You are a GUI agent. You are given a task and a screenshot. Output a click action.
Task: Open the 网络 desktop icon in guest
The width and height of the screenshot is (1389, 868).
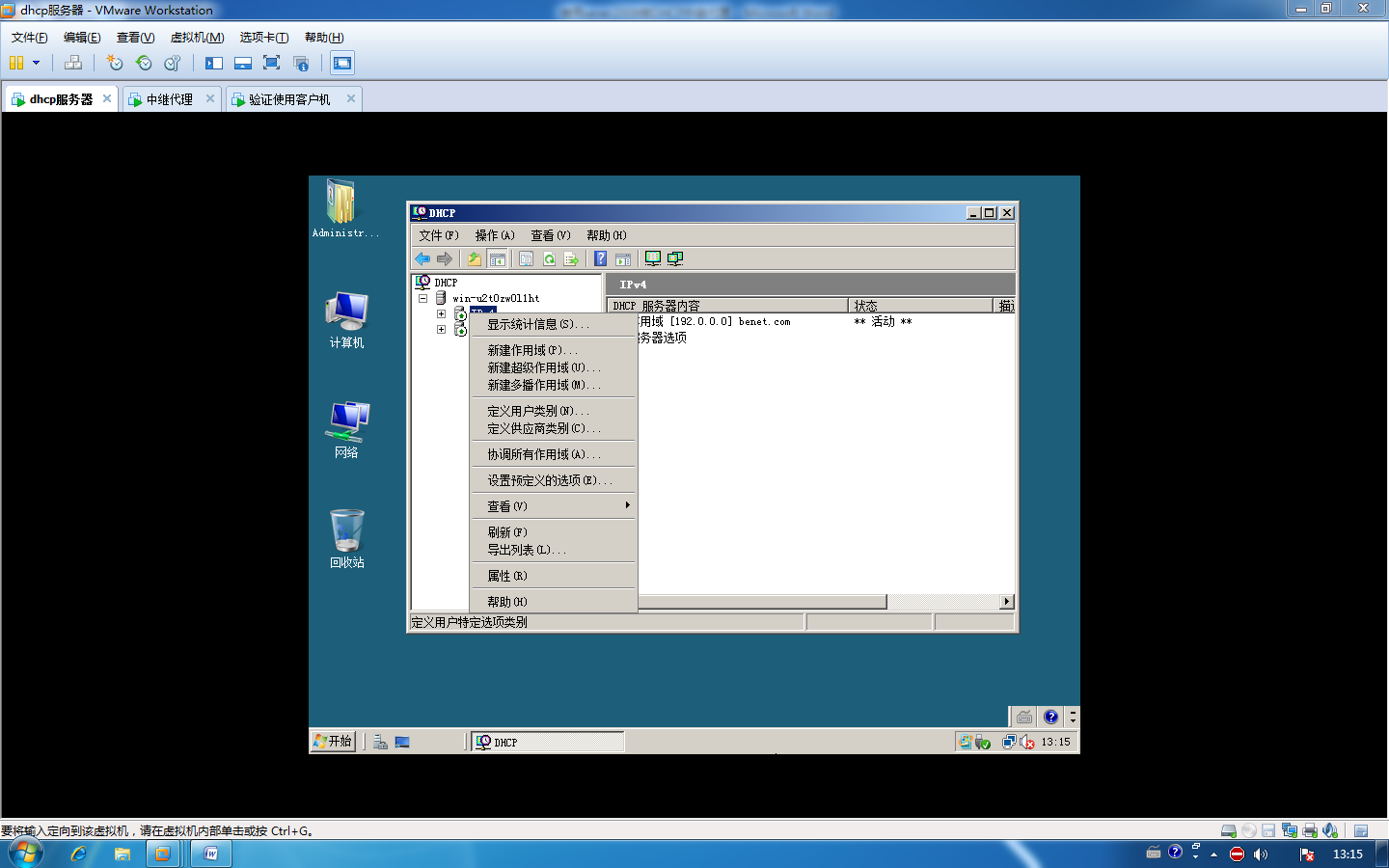[x=346, y=430]
